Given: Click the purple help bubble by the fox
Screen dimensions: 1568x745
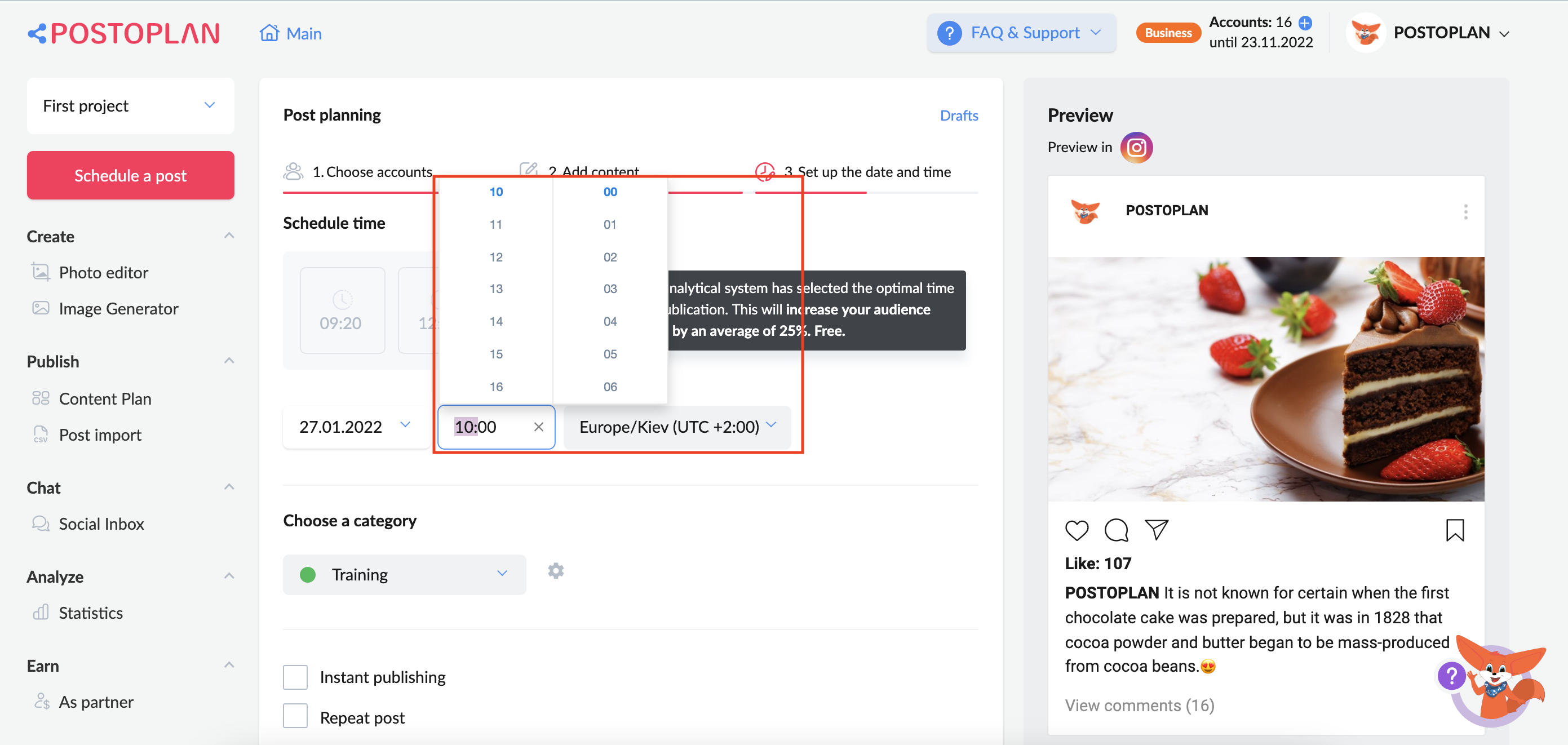Looking at the screenshot, I should pyautogui.click(x=1452, y=675).
